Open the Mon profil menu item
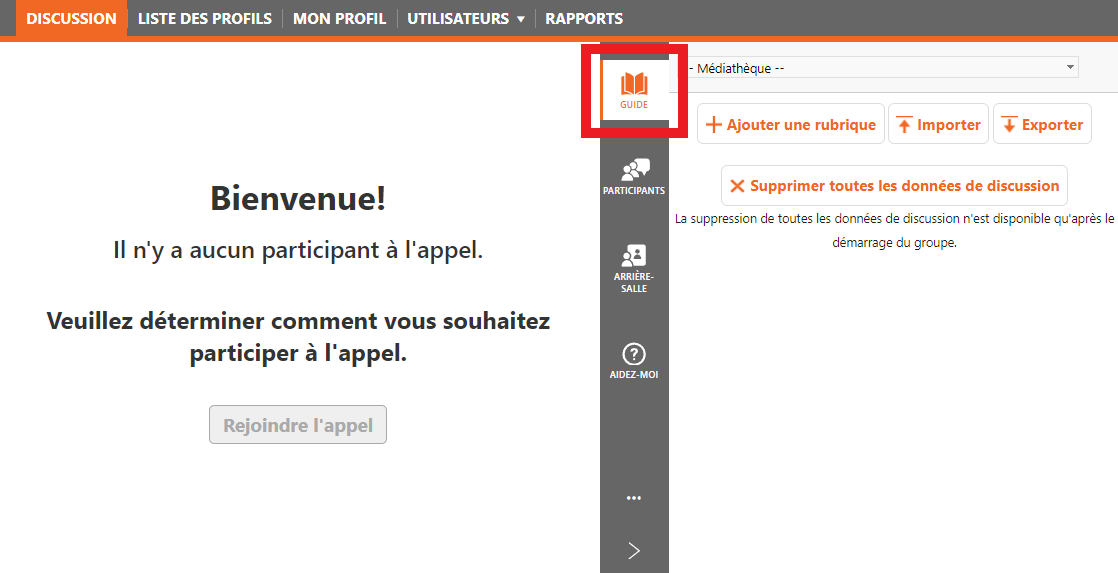This screenshot has height=573, width=1118. coord(339,19)
